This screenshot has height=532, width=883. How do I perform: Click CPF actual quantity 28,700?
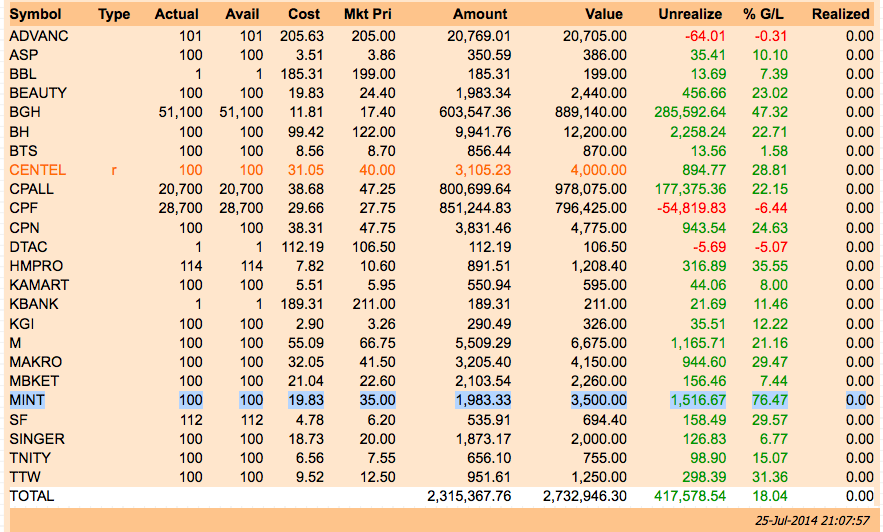180,208
